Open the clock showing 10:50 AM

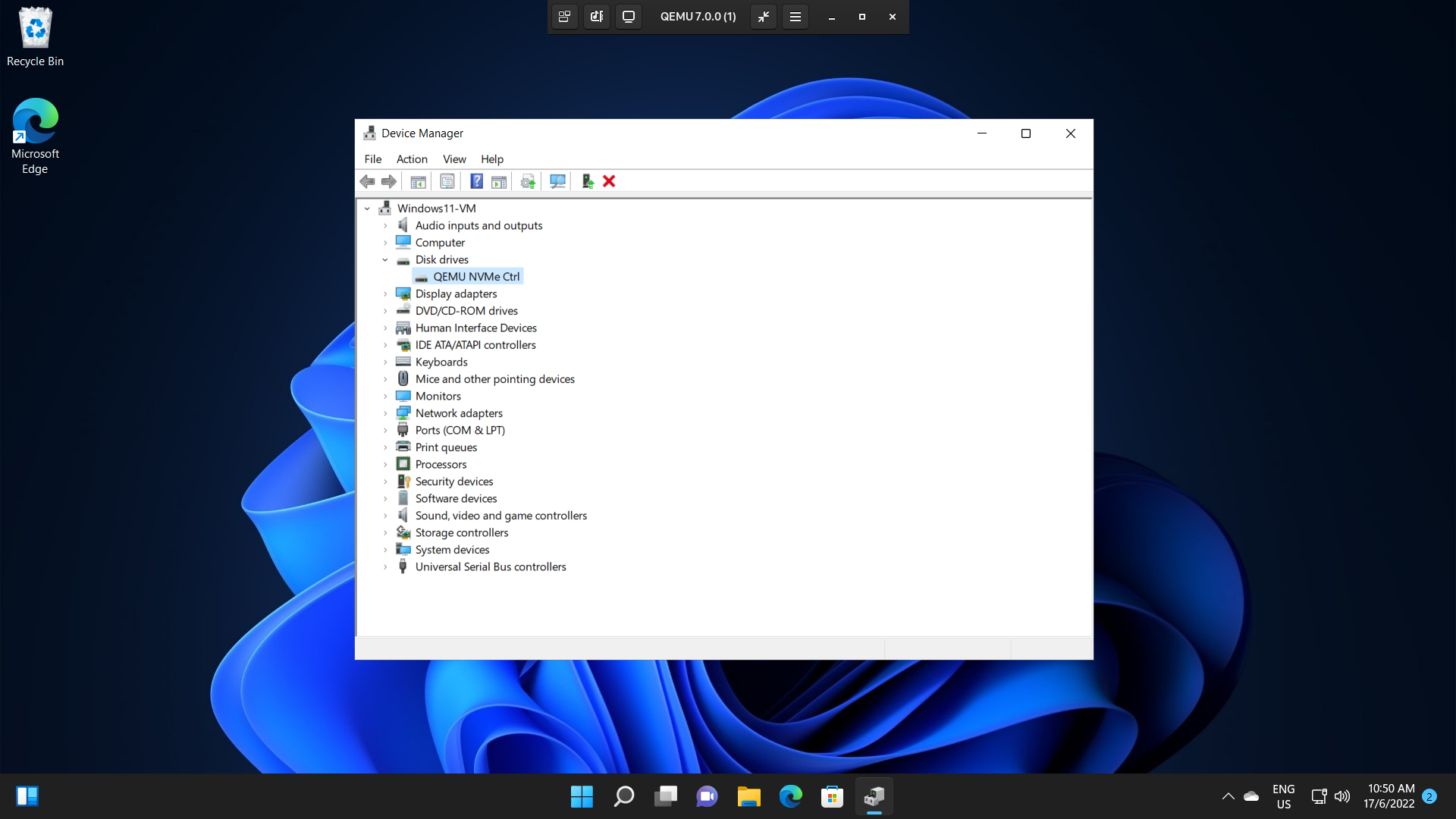coord(1389,796)
